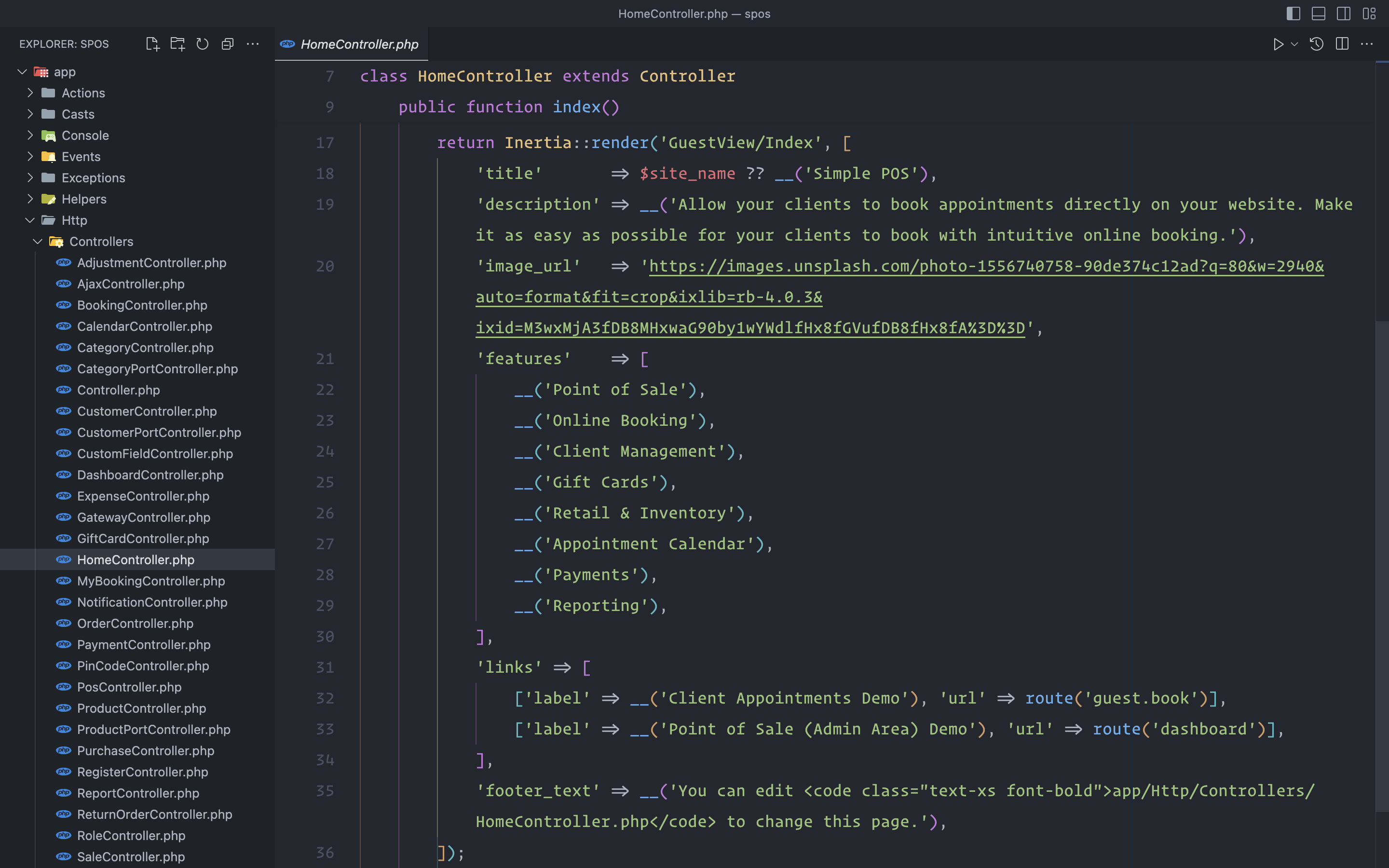Refresh the Explorer file tree
This screenshot has height=868, width=1389.
pyautogui.click(x=203, y=44)
